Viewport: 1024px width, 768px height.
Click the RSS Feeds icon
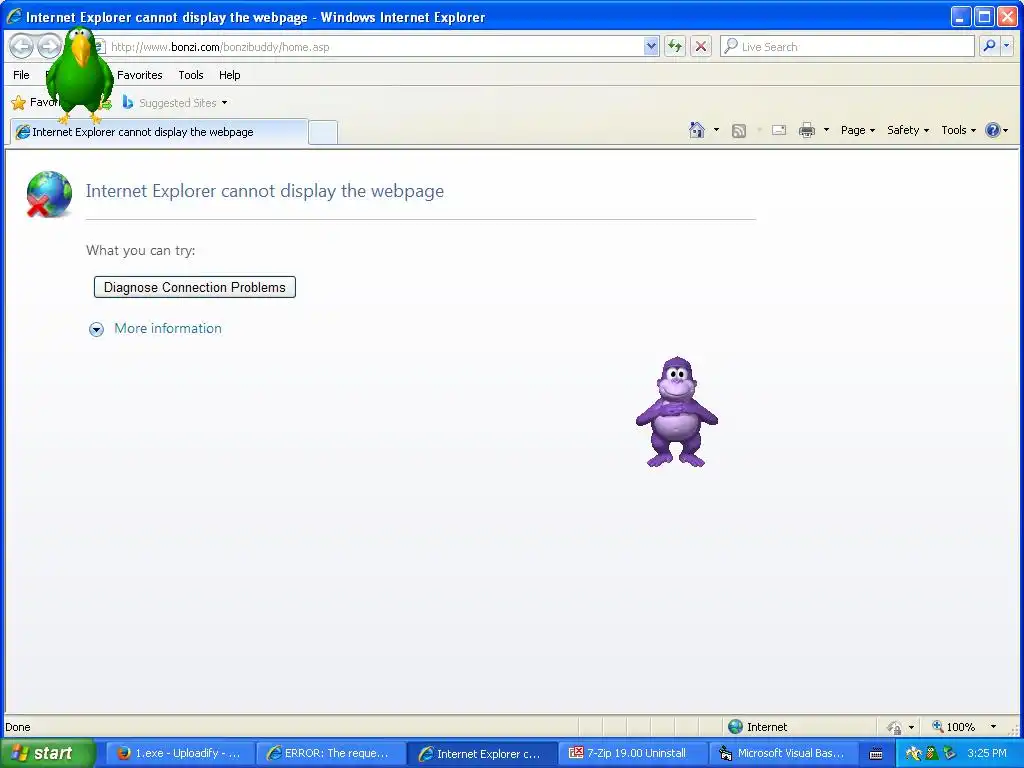(x=739, y=131)
